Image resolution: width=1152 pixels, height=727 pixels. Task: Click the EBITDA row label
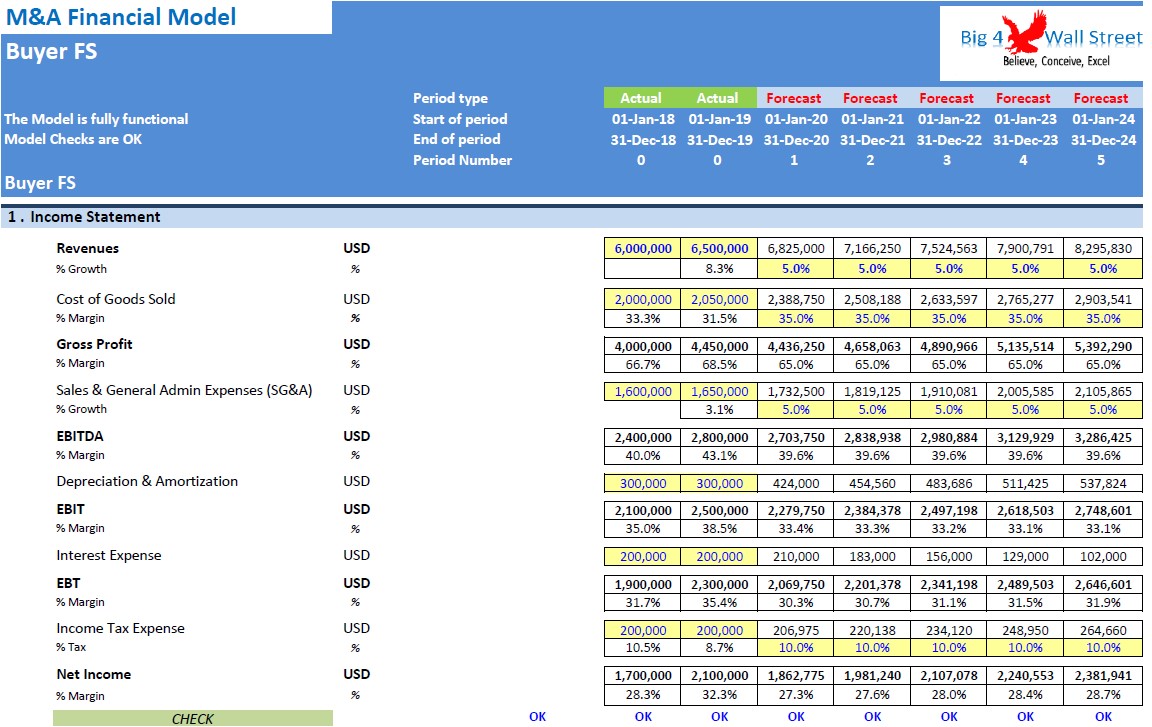(x=80, y=435)
